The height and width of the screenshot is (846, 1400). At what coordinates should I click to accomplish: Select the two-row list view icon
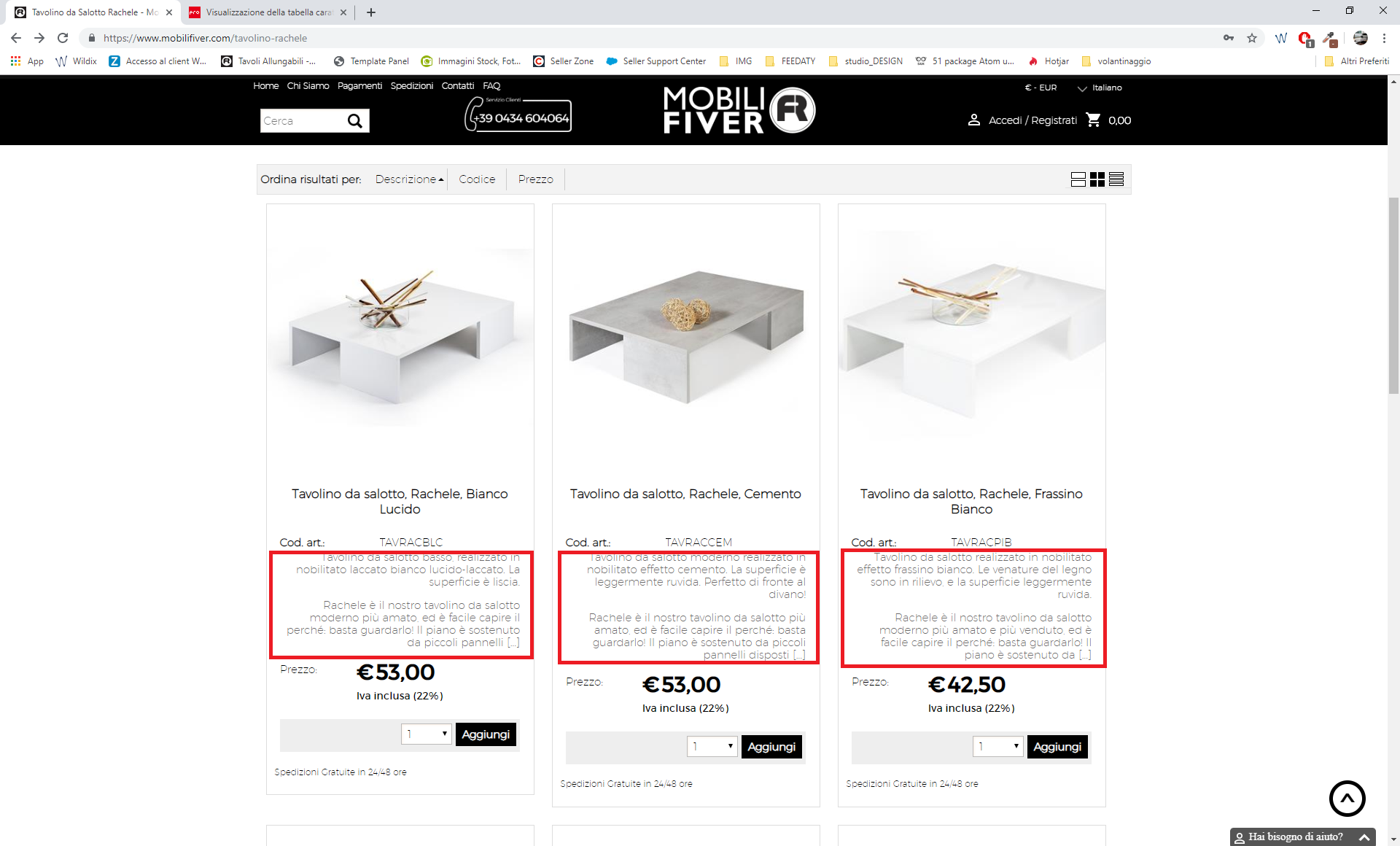[1078, 179]
